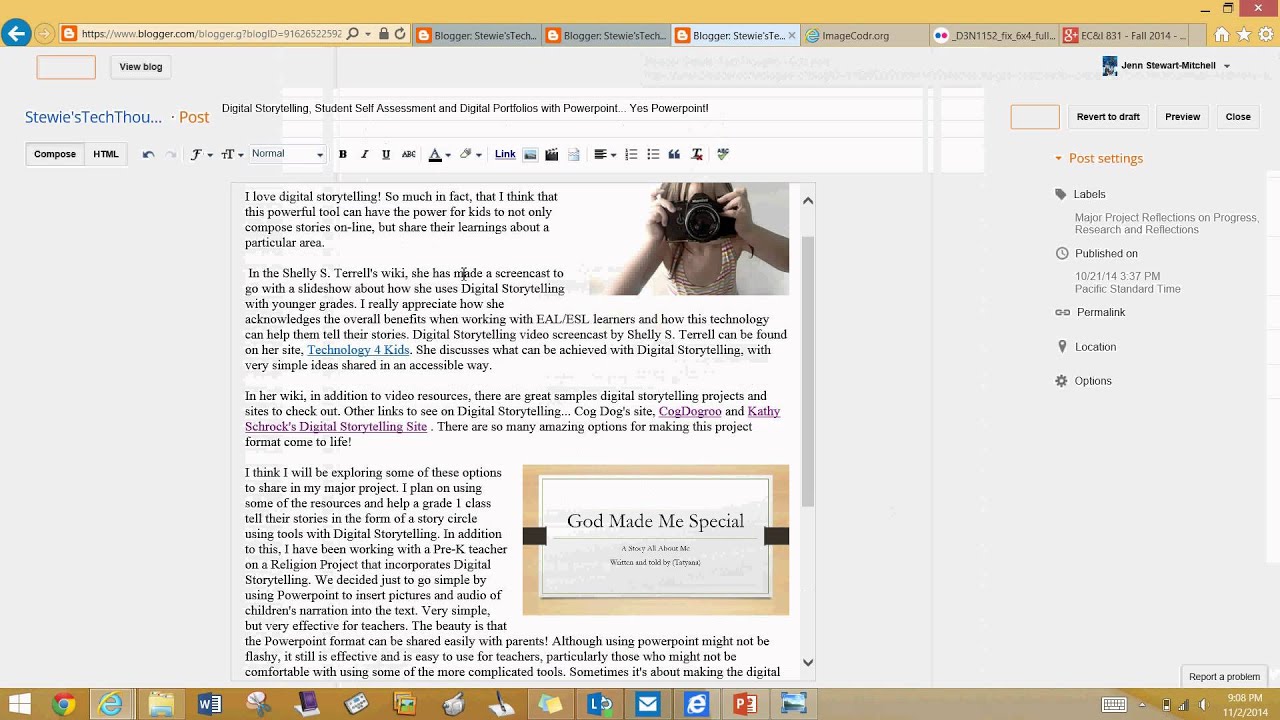Click the Revert to draft button
This screenshot has width=1280, height=720.
tap(1108, 117)
